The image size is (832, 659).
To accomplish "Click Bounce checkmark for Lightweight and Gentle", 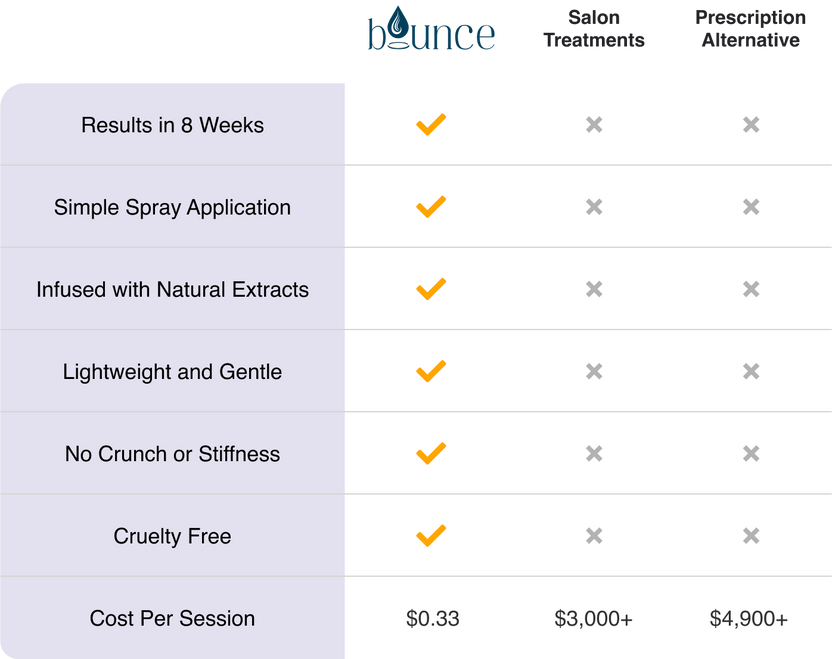I will coord(431,371).
